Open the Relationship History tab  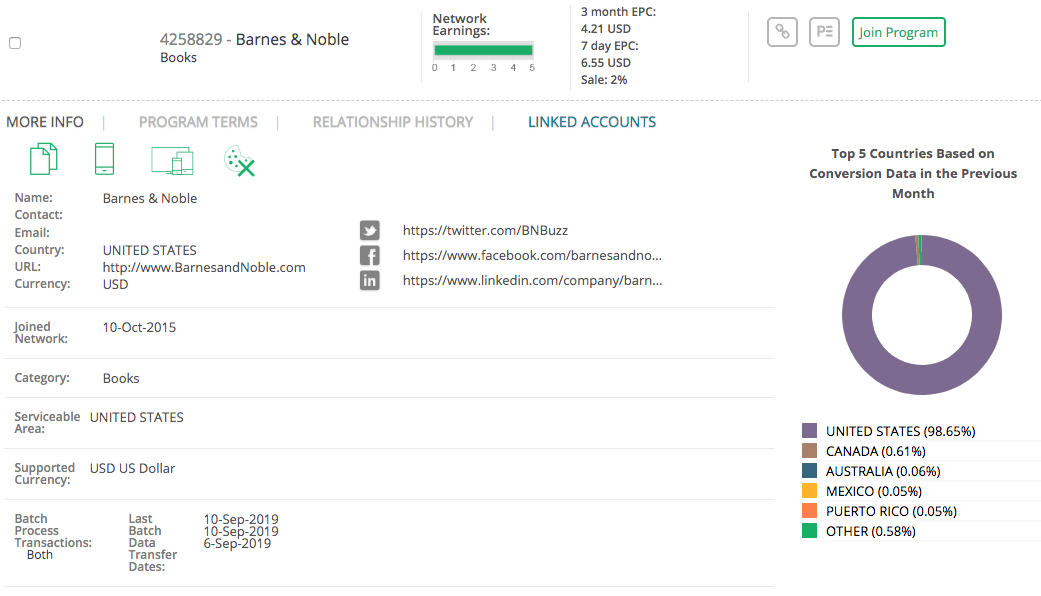click(x=392, y=122)
